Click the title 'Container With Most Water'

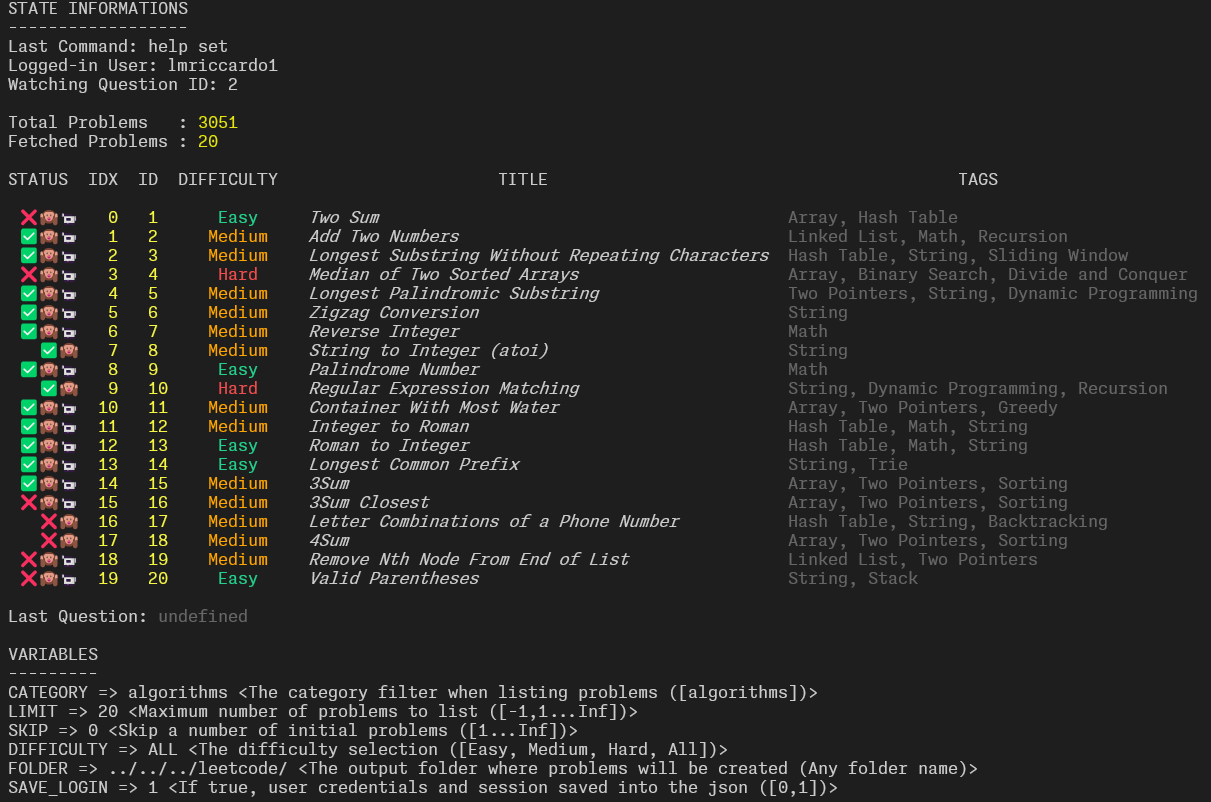(x=434, y=407)
